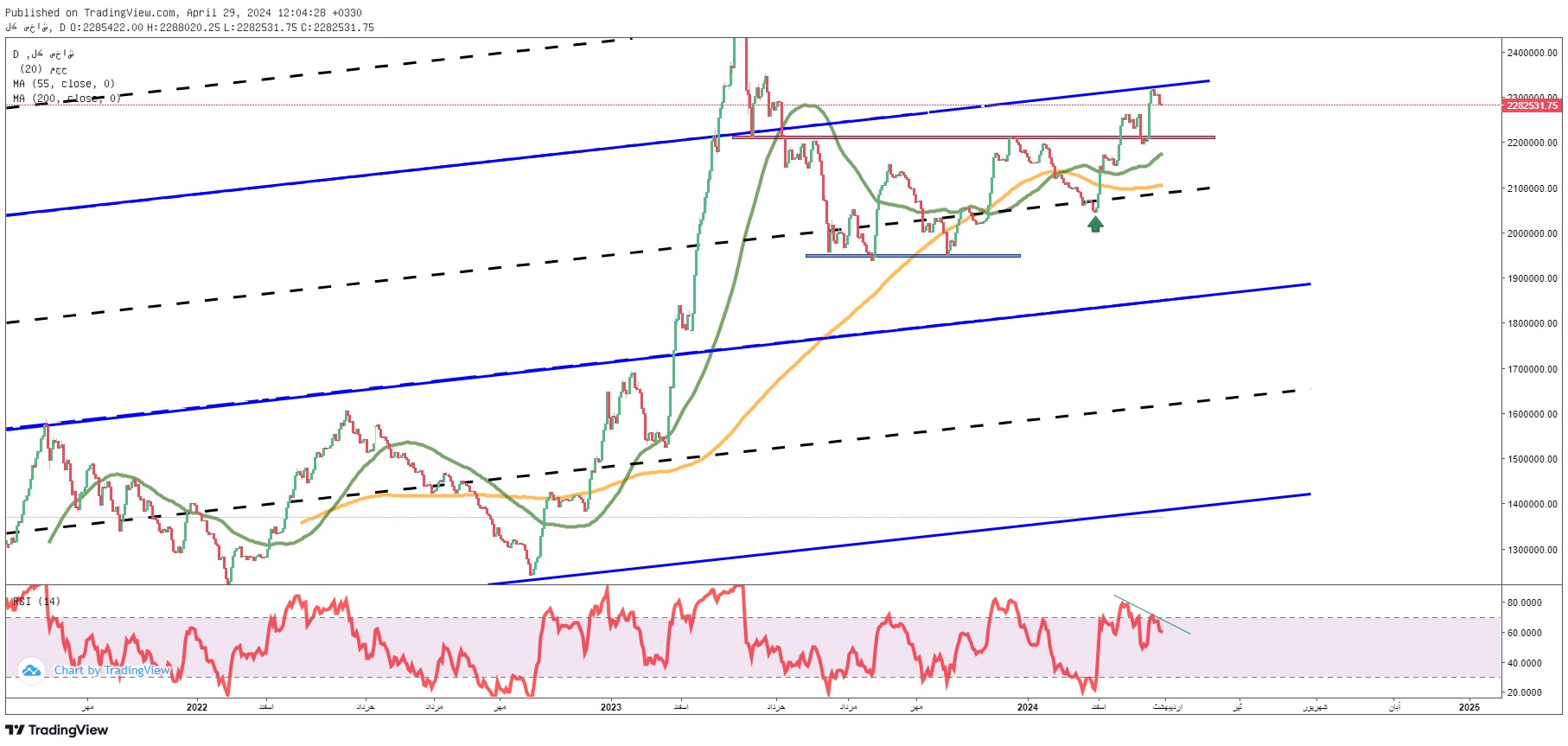Click the 60.0000 level on the RSI axis

tap(1525, 633)
